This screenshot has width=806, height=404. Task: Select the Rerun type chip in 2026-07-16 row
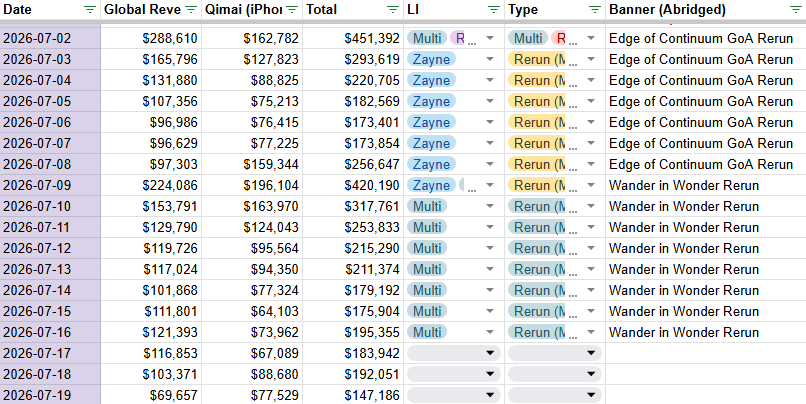point(537,333)
